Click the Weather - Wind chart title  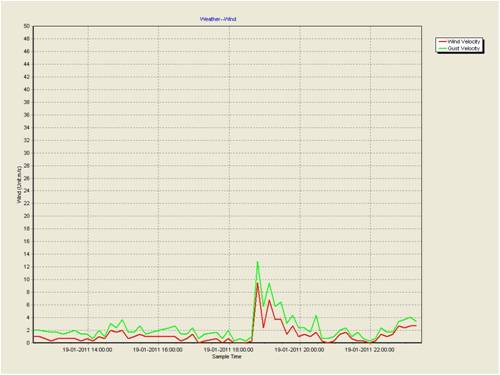[x=218, y=19]
